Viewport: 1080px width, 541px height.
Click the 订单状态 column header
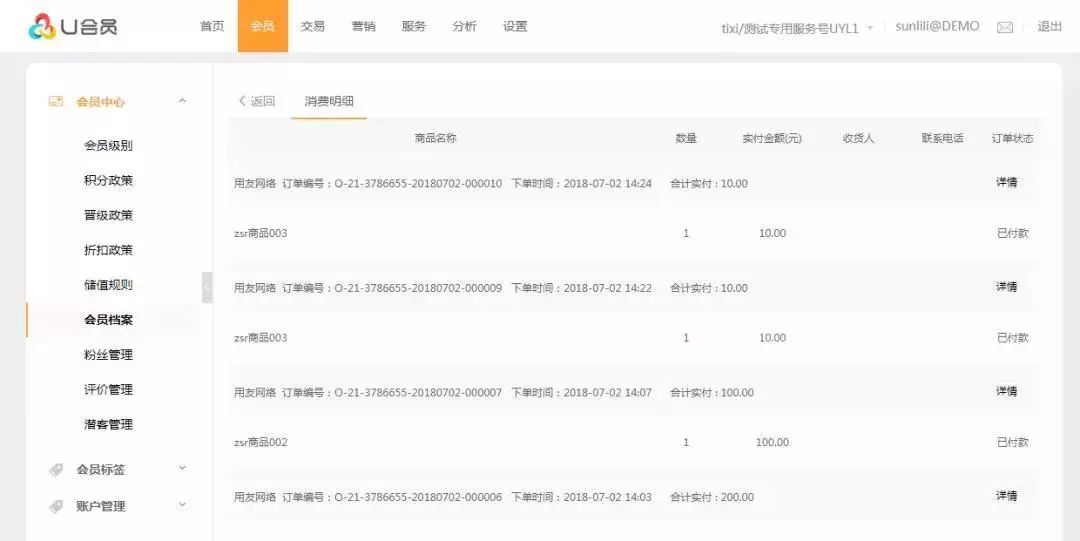[1012, 138]
